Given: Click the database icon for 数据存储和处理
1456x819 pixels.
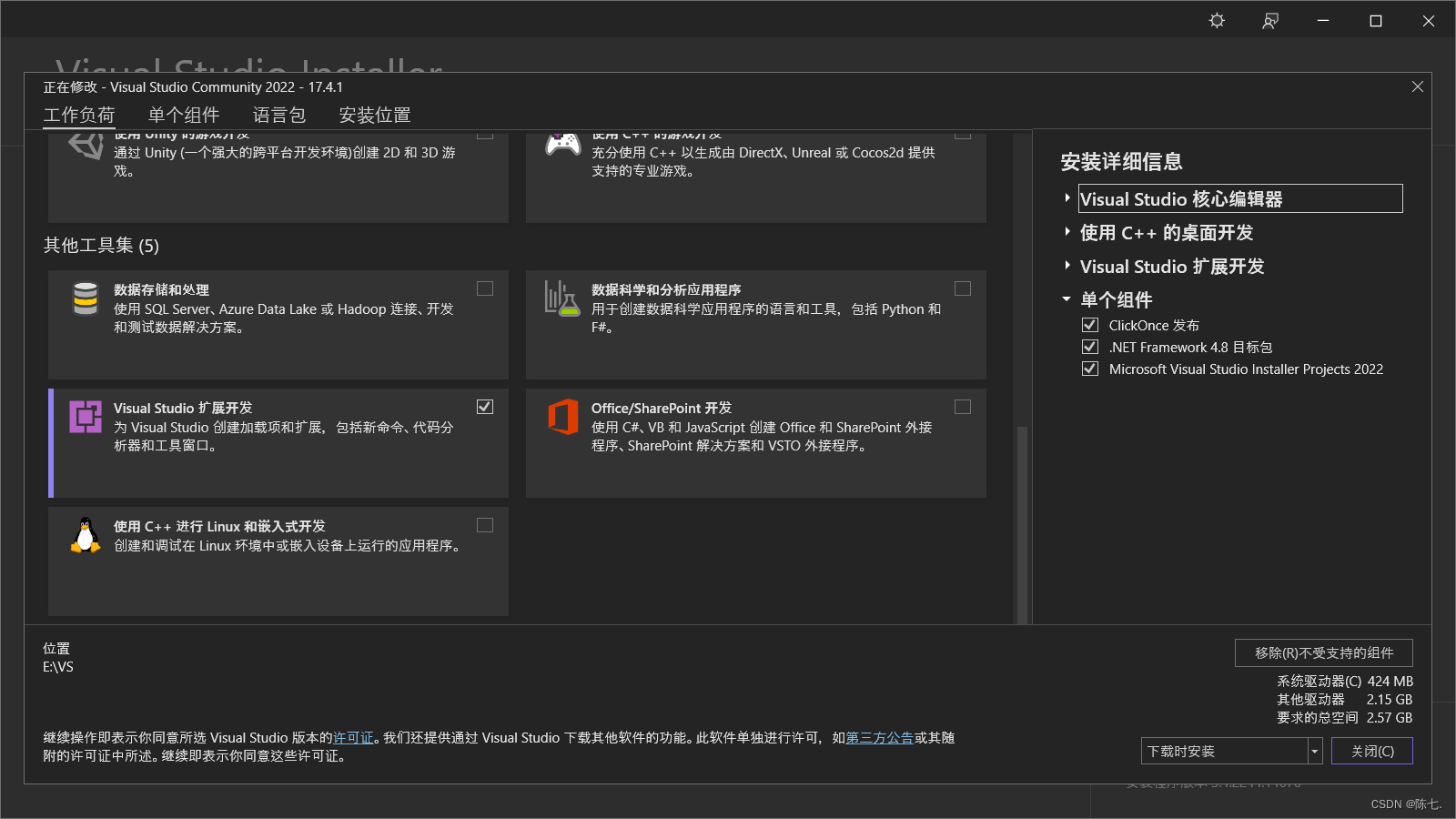Looking at the screenshot, I should click(85, 298).
